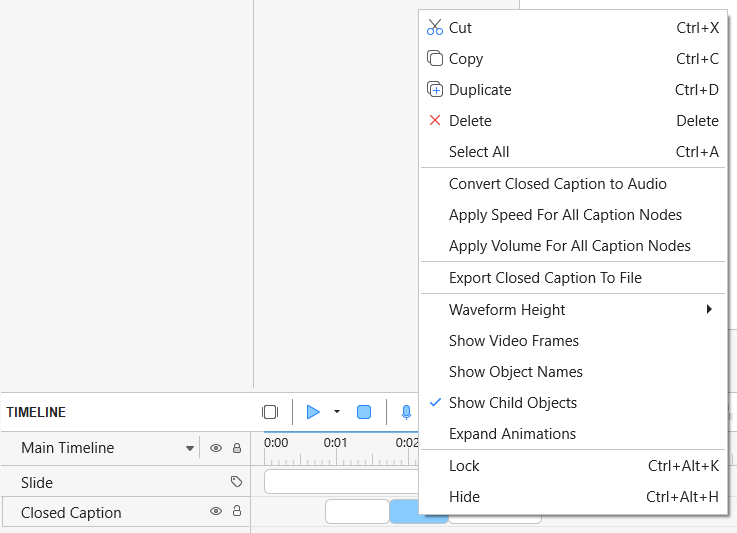This screenshot has height=533, width=737.
Task: Choose Copy from the context menu
Action: point(572,59)
